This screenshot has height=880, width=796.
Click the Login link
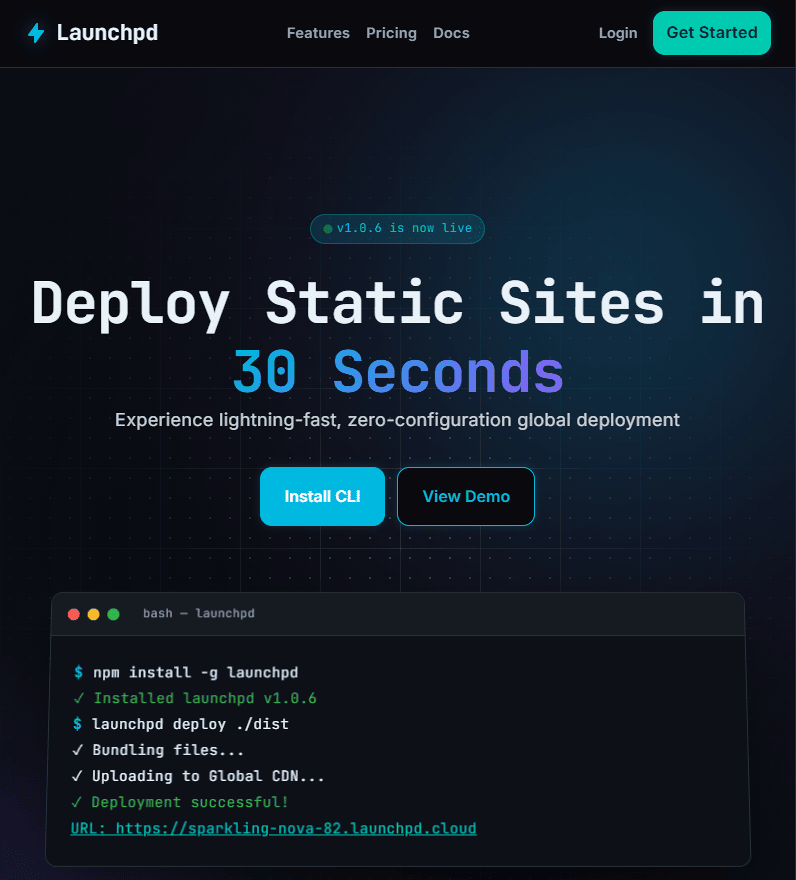618,33
